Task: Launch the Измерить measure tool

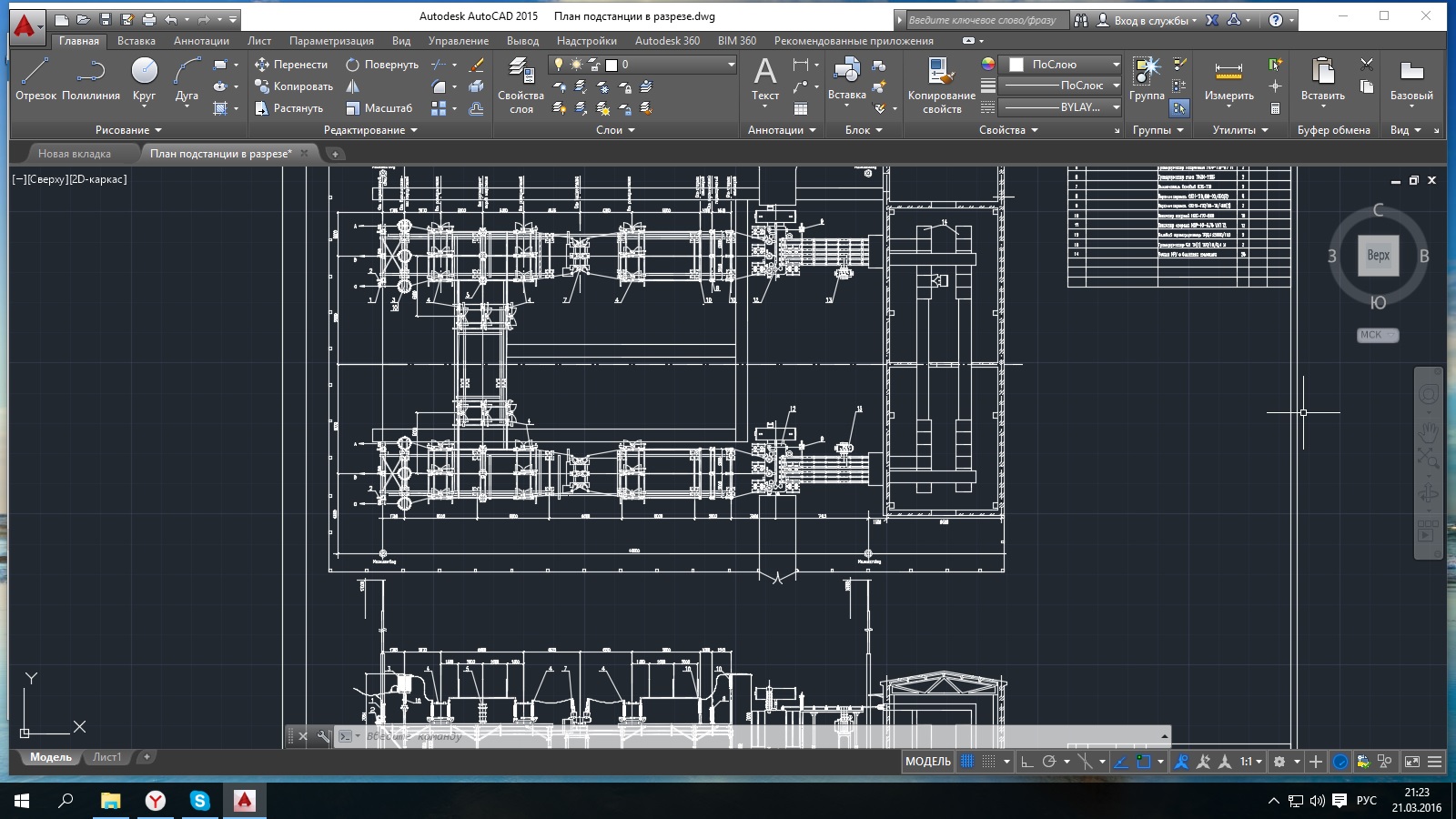Action: pos(1228,79)
